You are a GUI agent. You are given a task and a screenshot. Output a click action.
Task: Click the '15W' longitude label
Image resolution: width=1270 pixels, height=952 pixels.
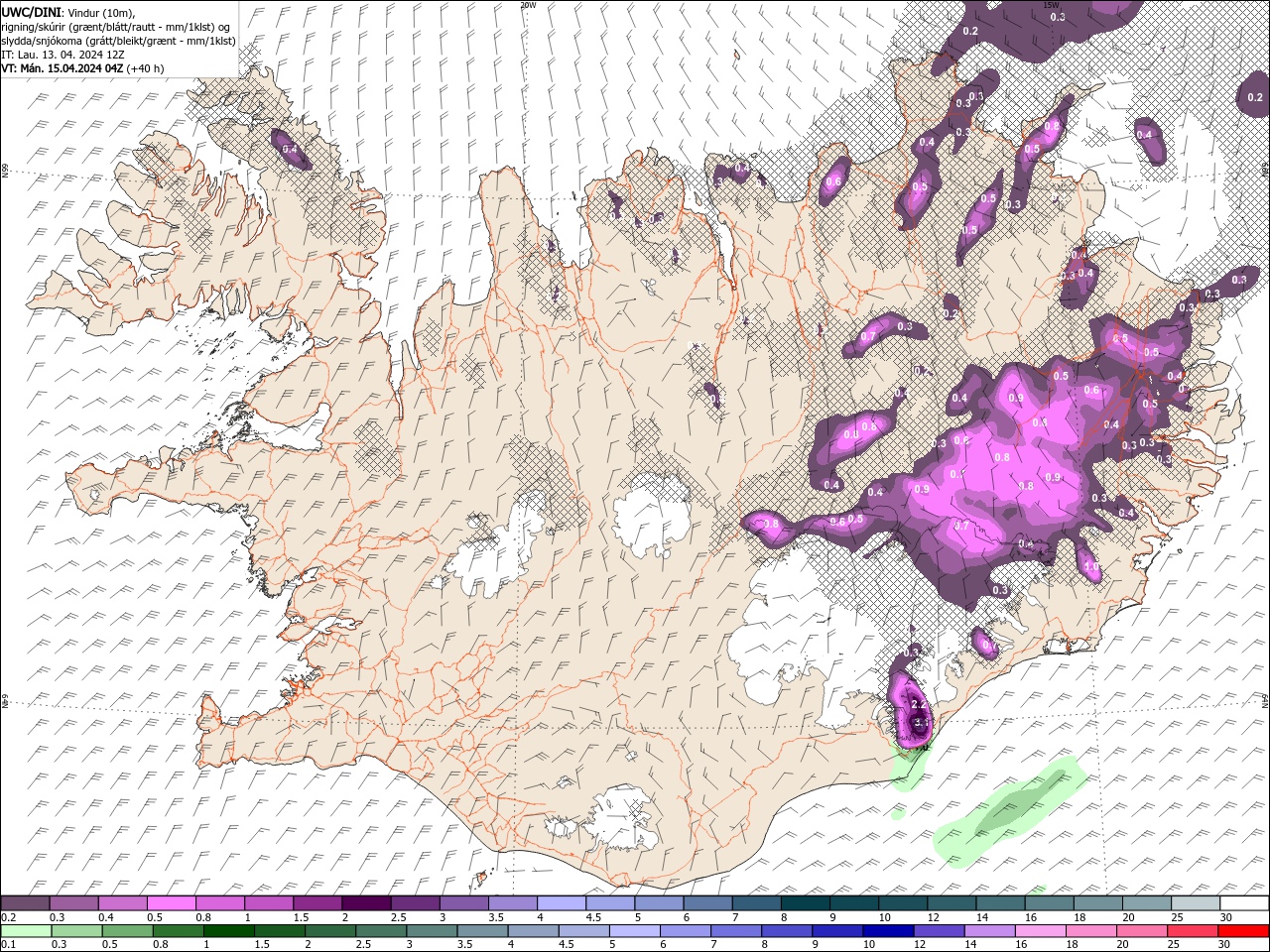1051,5
